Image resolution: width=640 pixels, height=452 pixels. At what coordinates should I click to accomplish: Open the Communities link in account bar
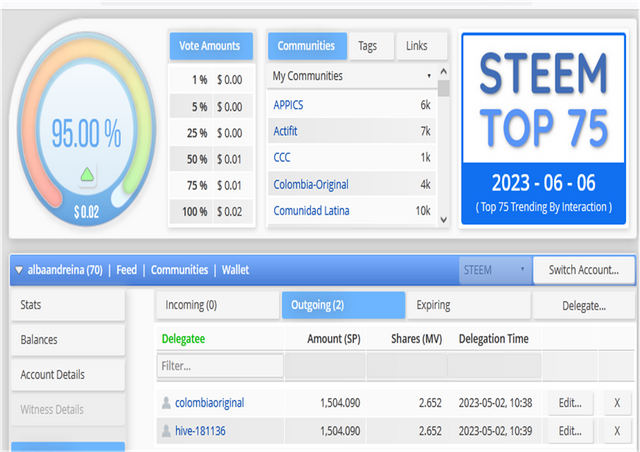point(180,270)
